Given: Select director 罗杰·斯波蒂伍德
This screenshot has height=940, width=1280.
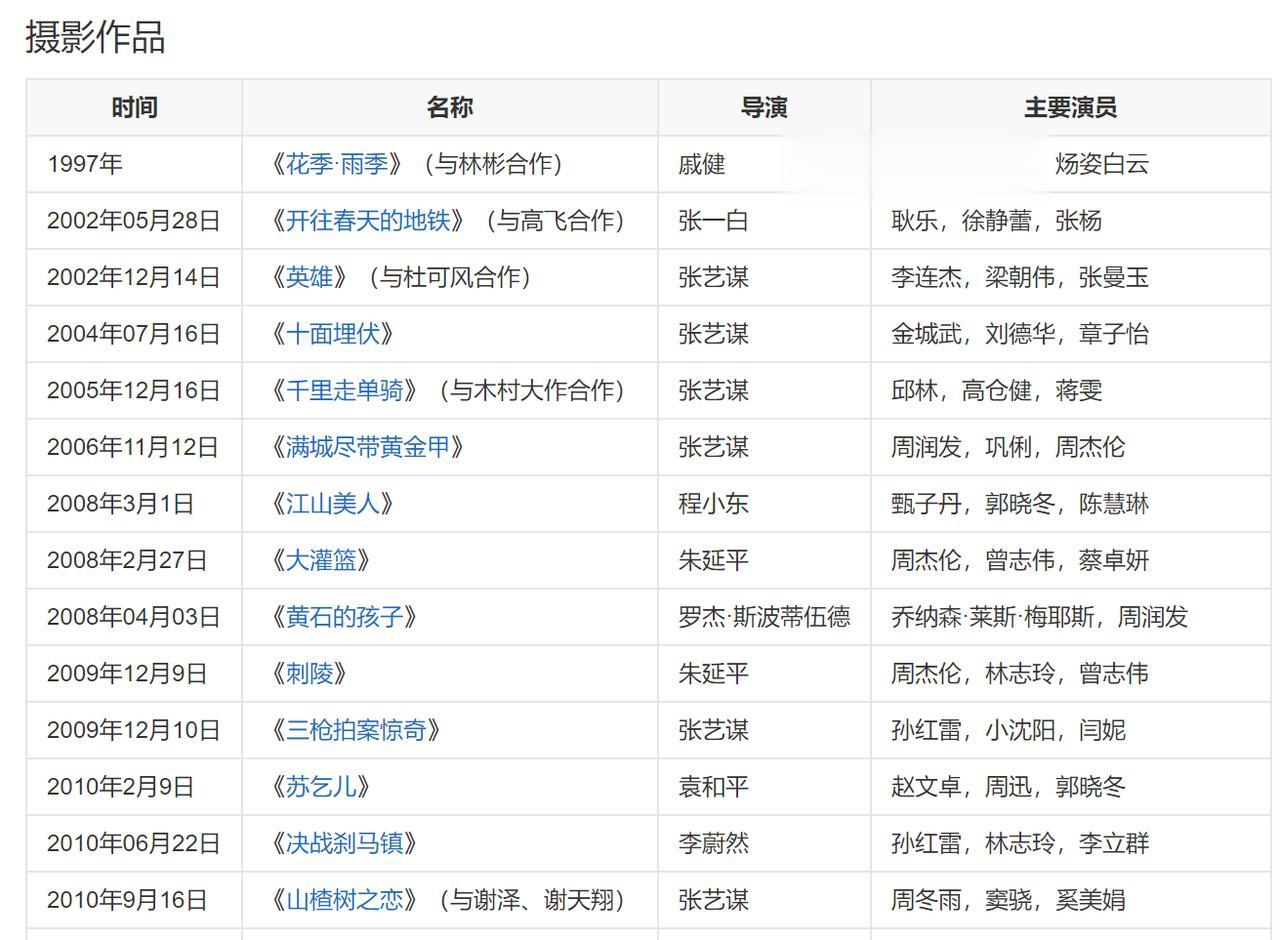Looking at the screenshot, I should click(x=764, y=617).
